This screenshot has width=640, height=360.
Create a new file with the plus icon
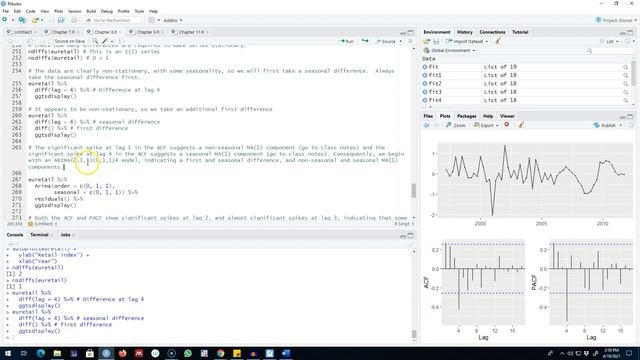4,20
